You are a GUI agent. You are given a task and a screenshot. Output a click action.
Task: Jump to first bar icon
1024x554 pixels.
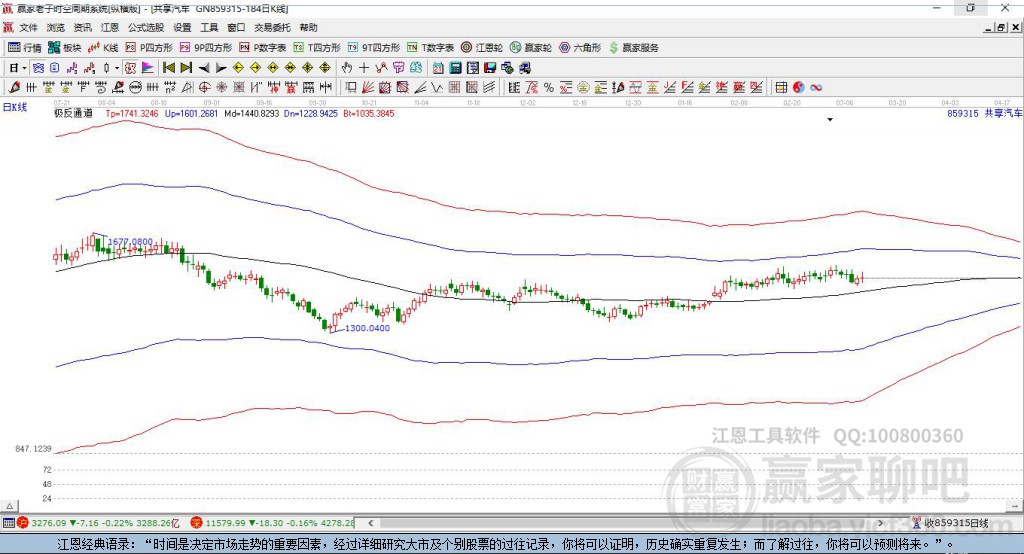coord(168,68)
